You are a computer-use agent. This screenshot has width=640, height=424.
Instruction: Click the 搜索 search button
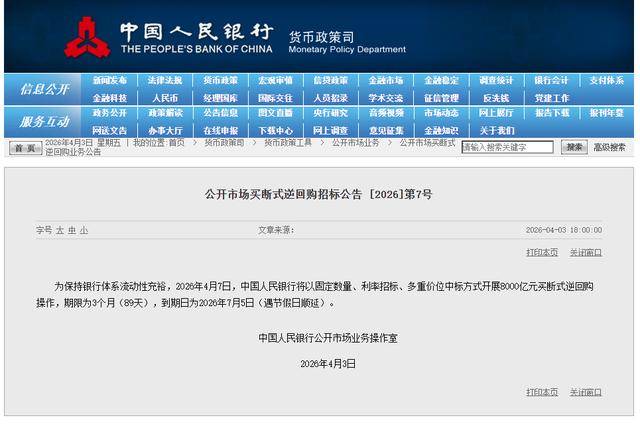(x=574, y=147)
